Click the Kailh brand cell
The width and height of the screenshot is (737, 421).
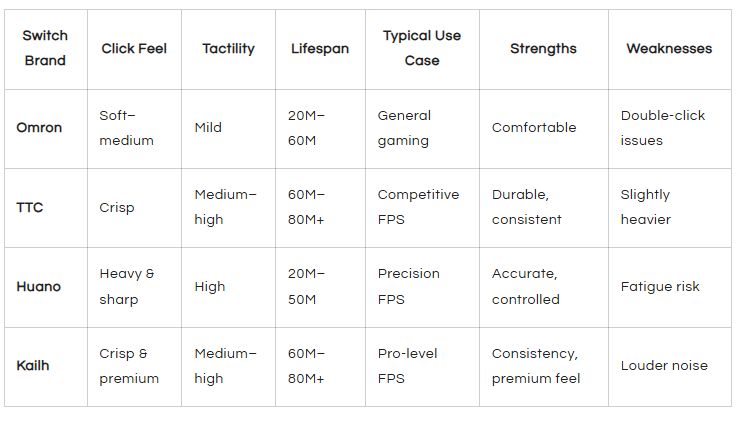click(46, 366)
